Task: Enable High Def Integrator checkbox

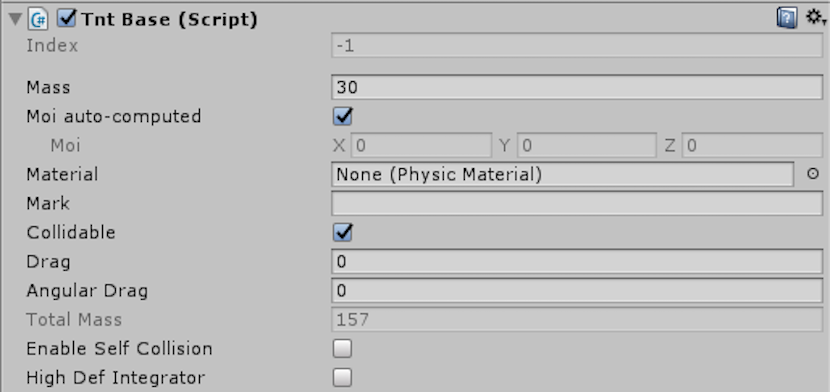Action: [x=342, y=378]
